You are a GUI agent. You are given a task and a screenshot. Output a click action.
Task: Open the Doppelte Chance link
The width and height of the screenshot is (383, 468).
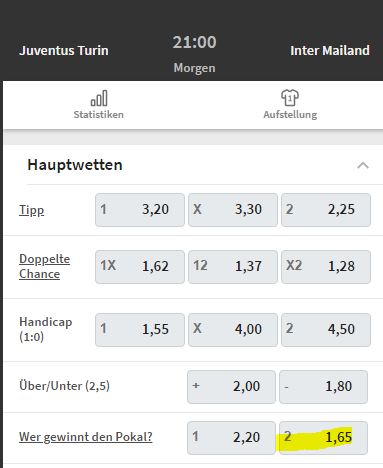(44, 266)
